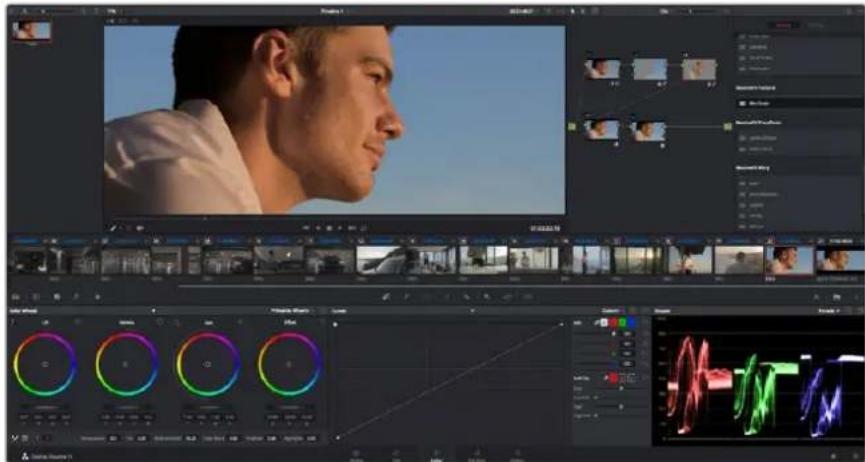Open the Color Match palette icon
865x462 pixels.
point(36,297)
